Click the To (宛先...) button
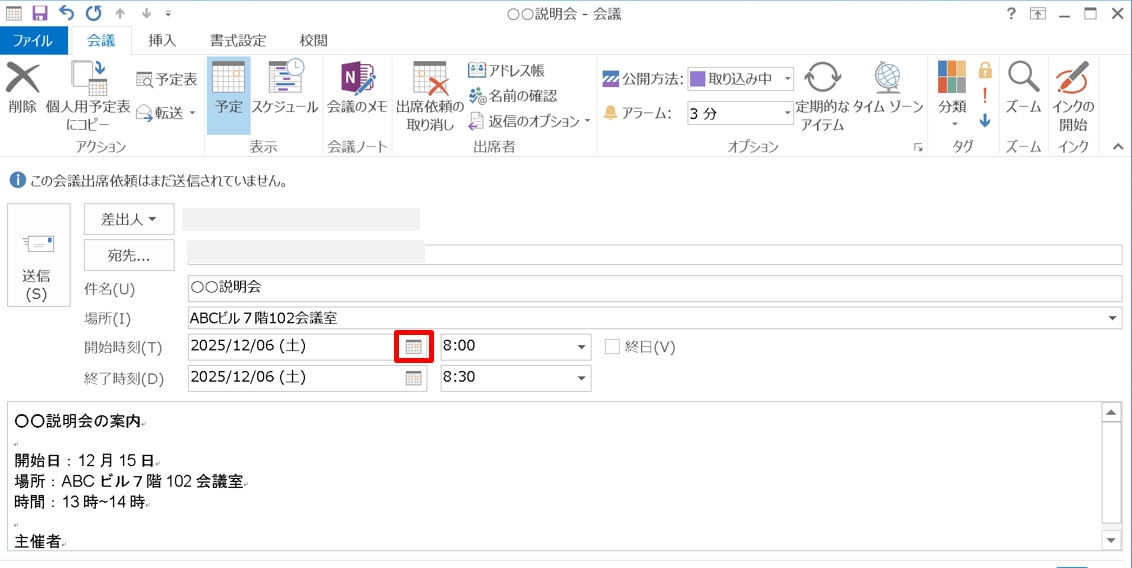The height and width of the screenshot is (568, 1132). tap(129, 255)
